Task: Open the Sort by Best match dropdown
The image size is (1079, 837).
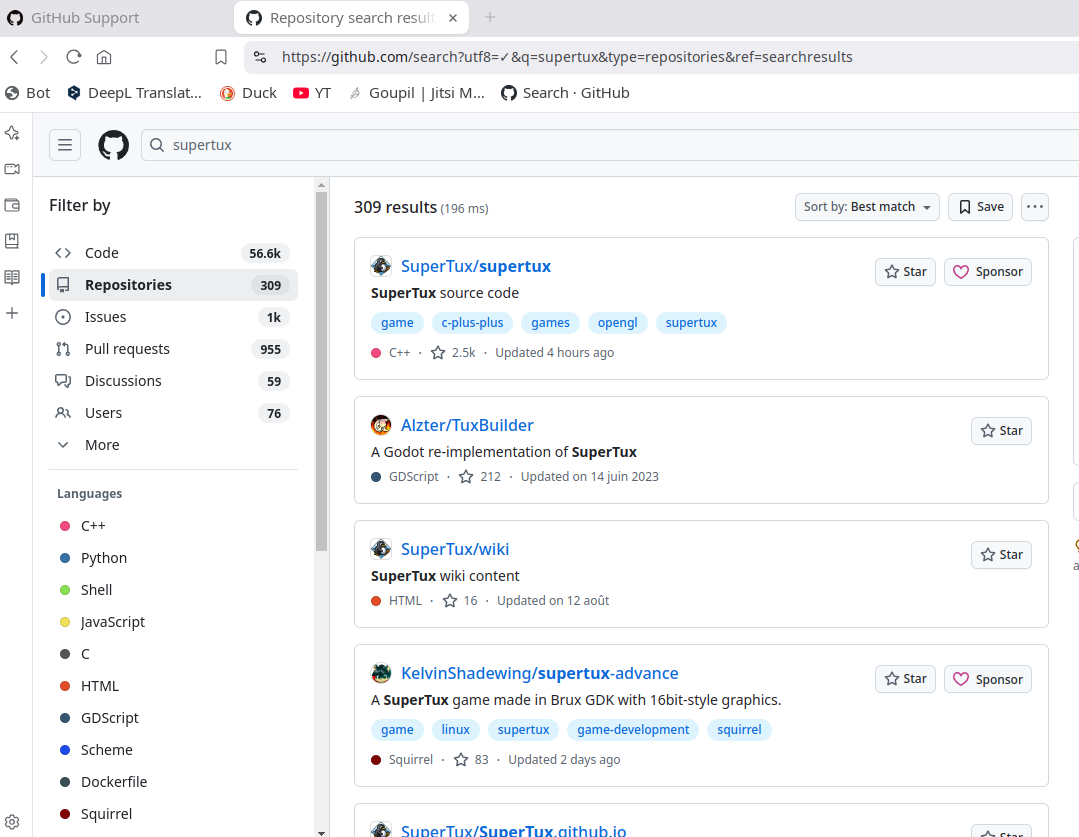Action: [867, 207]
